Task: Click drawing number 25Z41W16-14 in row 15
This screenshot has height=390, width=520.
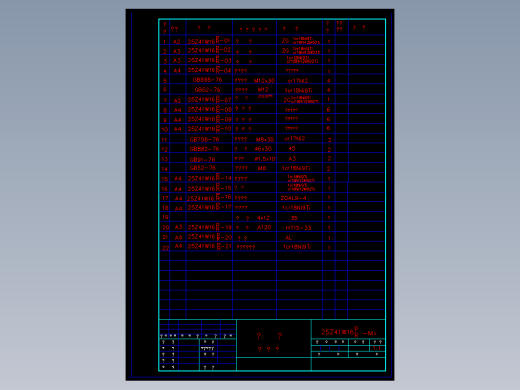Action: (x=209, y=178)
